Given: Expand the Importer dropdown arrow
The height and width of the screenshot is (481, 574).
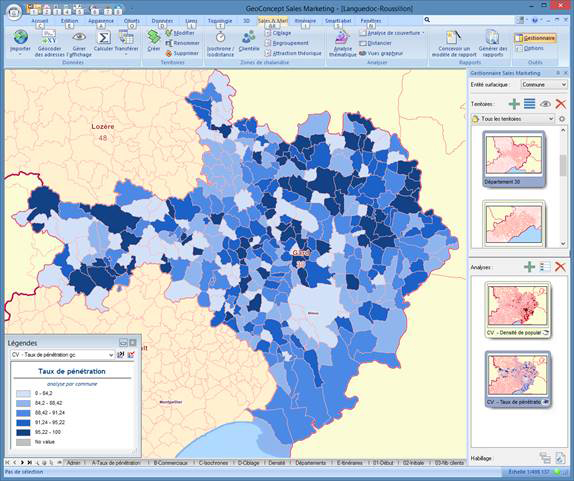Looking at the screenshot, I should [x=20, y=55].
